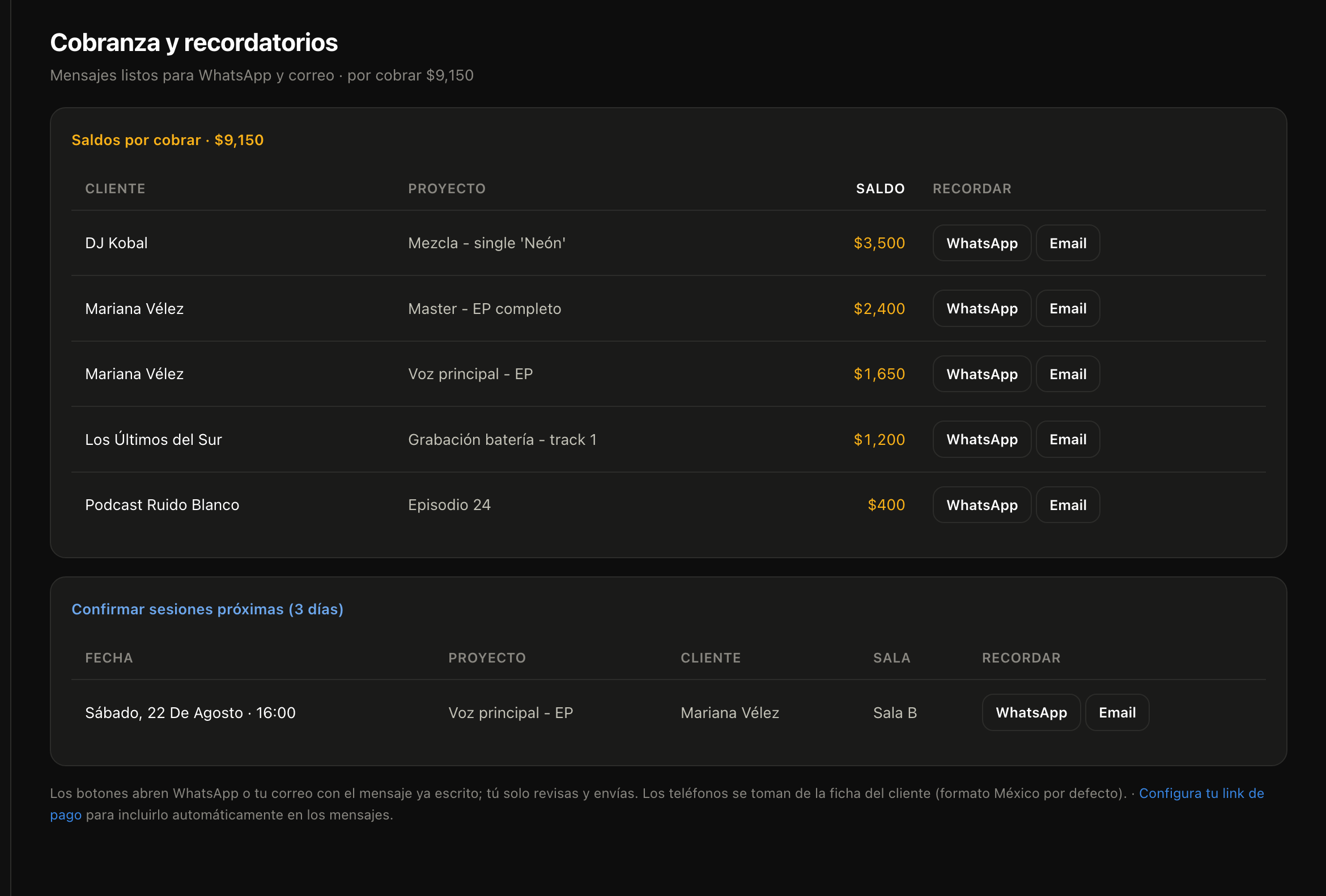Click WhatsApp for Master - EP completo
This screenshot has height=896, width=1326.
pyautogui.click(x=981, y=309)
